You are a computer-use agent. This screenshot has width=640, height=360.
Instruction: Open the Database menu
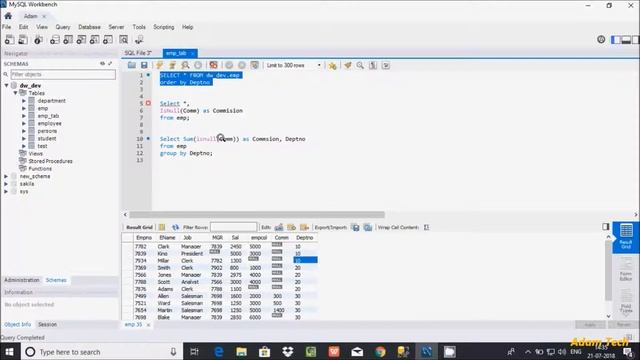[89, 27]
